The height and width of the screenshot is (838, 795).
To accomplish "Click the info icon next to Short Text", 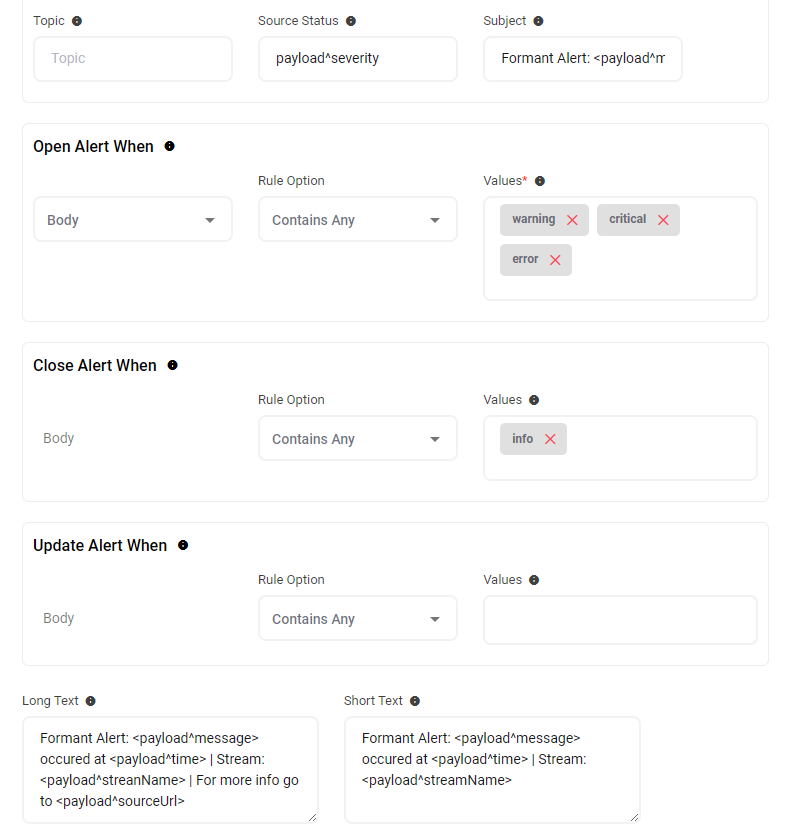I will (x=415, y=701).
